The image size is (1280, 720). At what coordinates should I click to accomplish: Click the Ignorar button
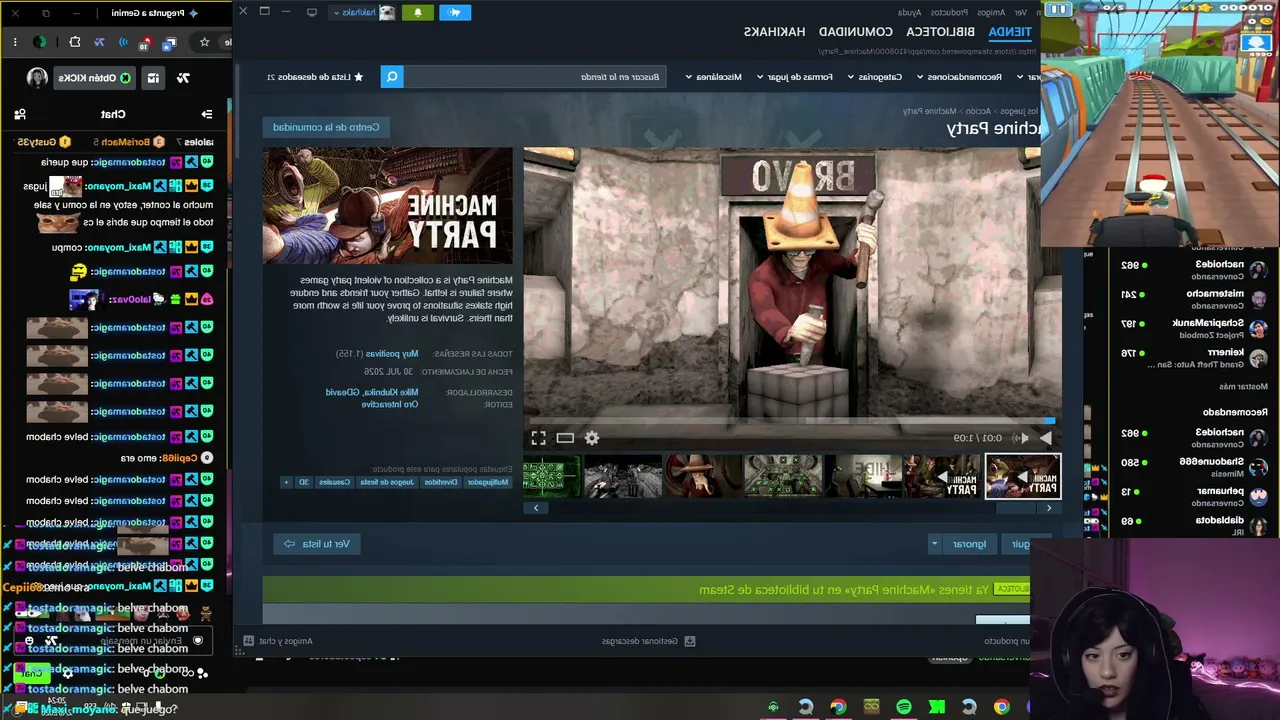(970, 544)
